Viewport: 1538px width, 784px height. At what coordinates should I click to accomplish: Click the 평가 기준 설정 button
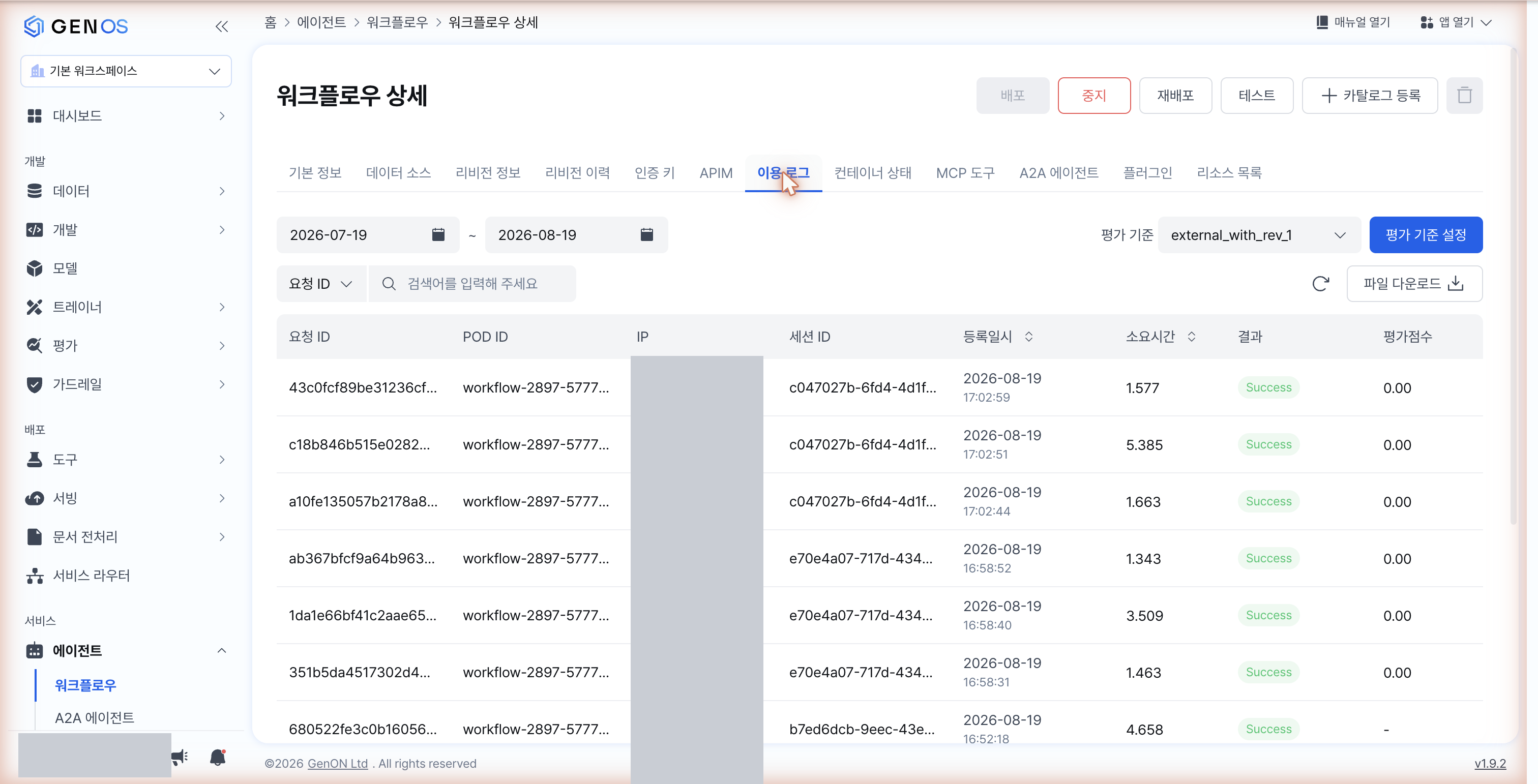1426,234
